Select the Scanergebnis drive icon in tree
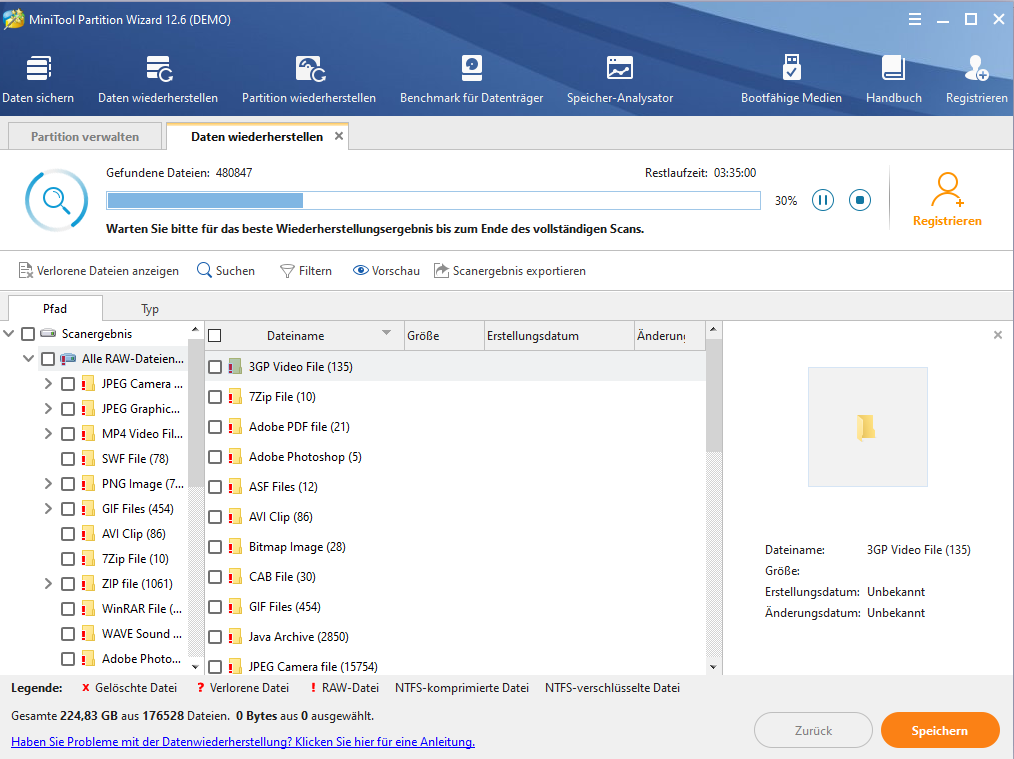This screenshot has height=759, width=1014. click(48, 334)
